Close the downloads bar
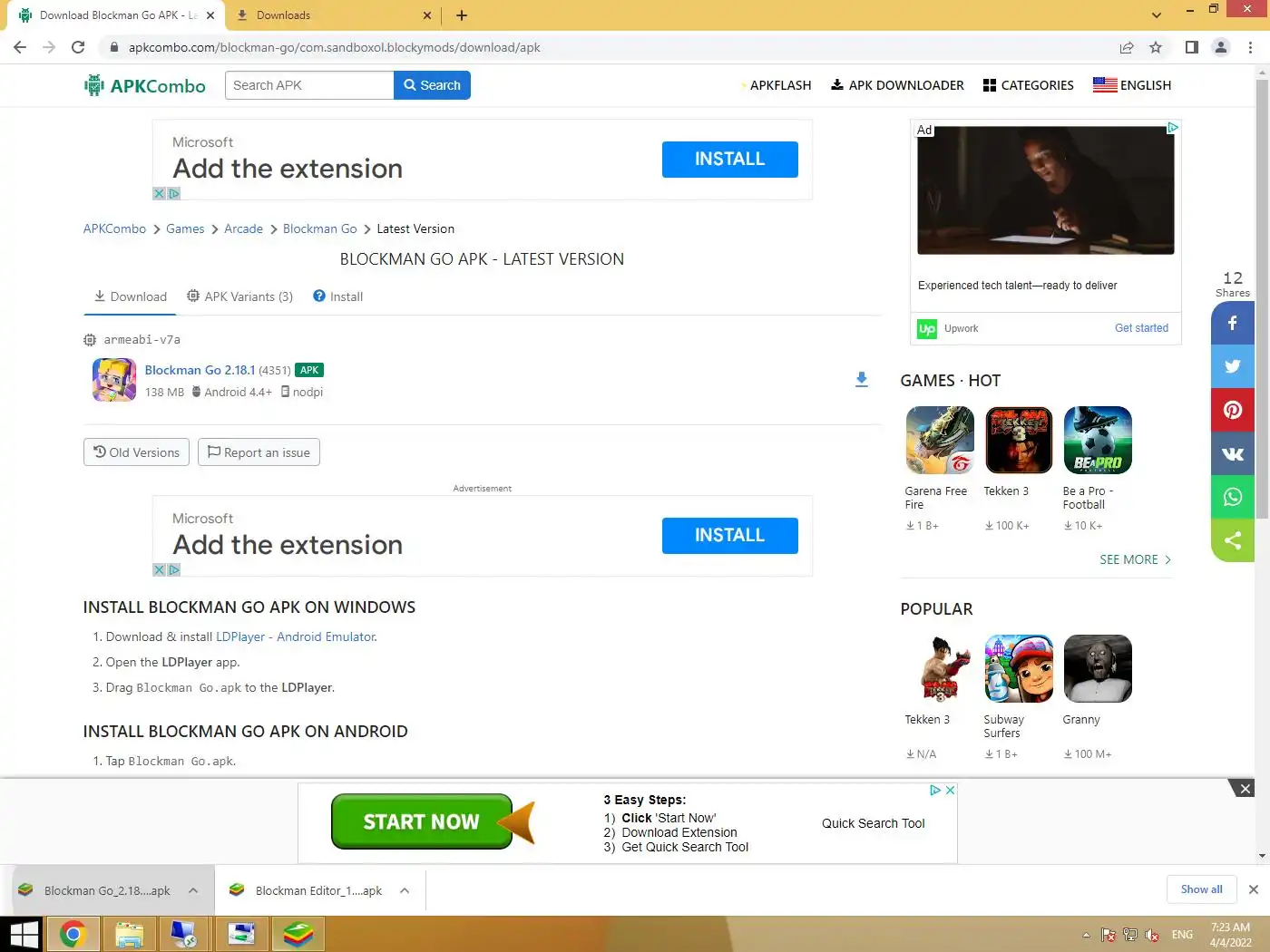 tap(1254, 889)
